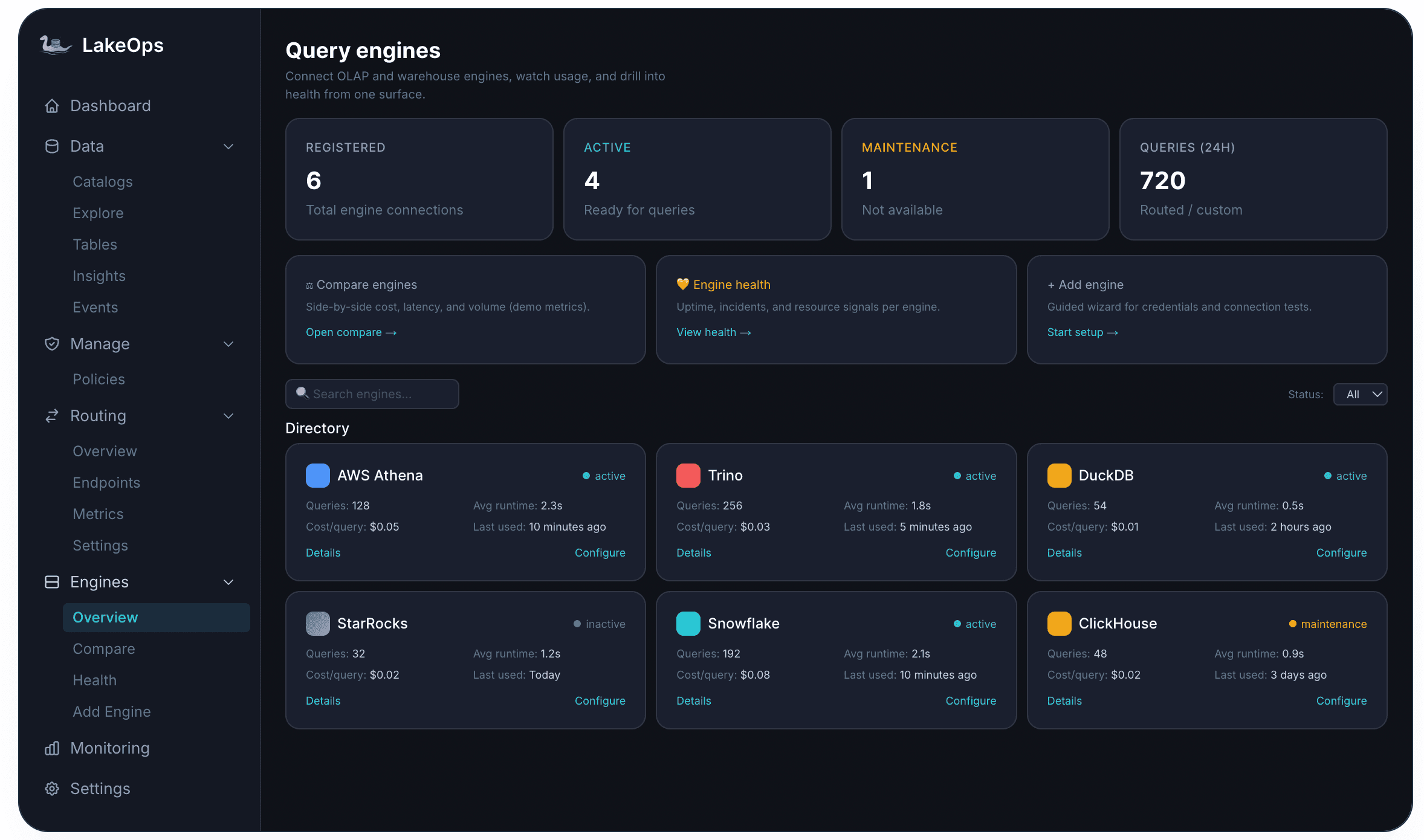The image size is (1424, 840).
Task: Configure the AWS Athena engine
Action: pos(600,553)
